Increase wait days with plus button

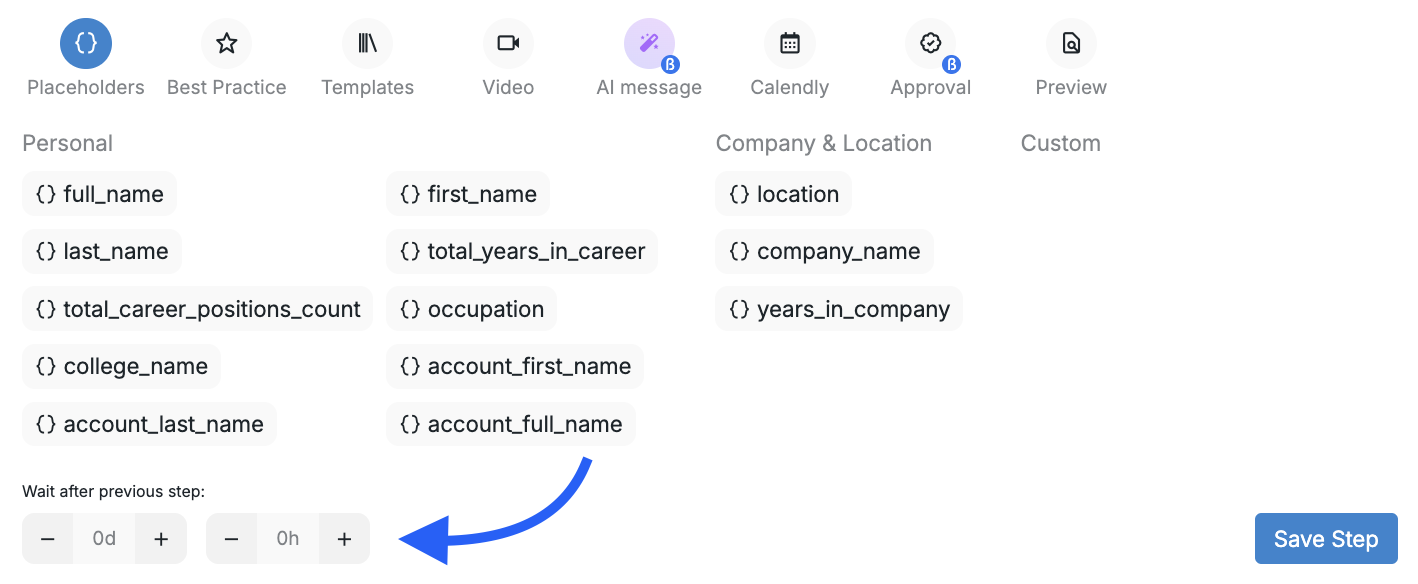coord(161,539)
